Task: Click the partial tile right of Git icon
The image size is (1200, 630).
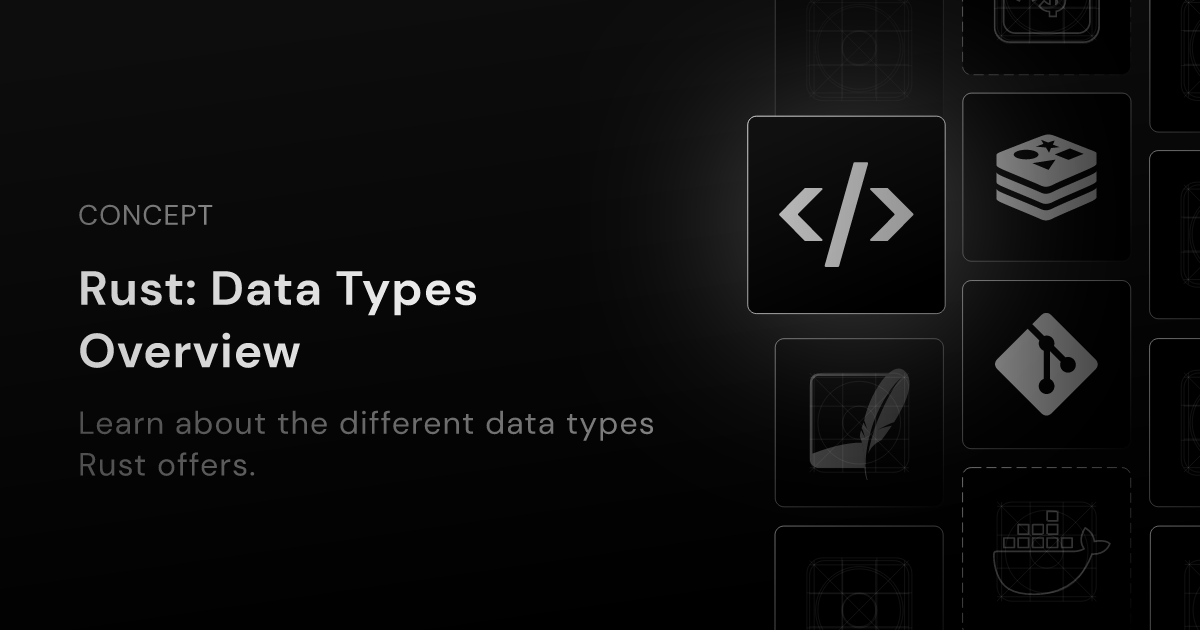Action: point(1175,422)
